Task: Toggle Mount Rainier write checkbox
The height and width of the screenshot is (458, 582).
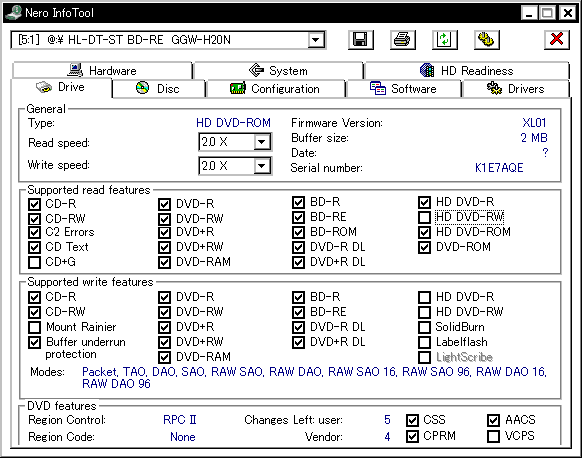Action: (35, 327)
